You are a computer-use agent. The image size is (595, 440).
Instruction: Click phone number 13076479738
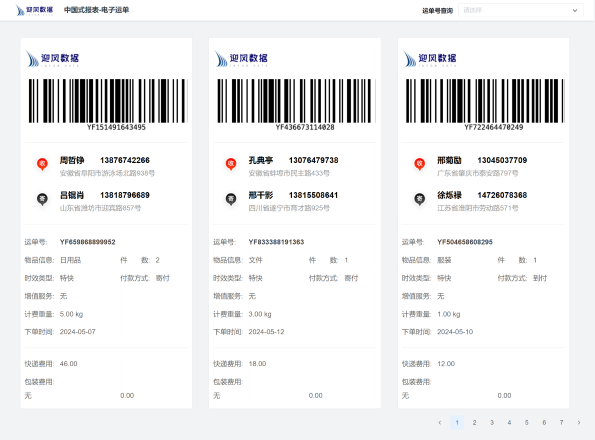tap(313, 160)
